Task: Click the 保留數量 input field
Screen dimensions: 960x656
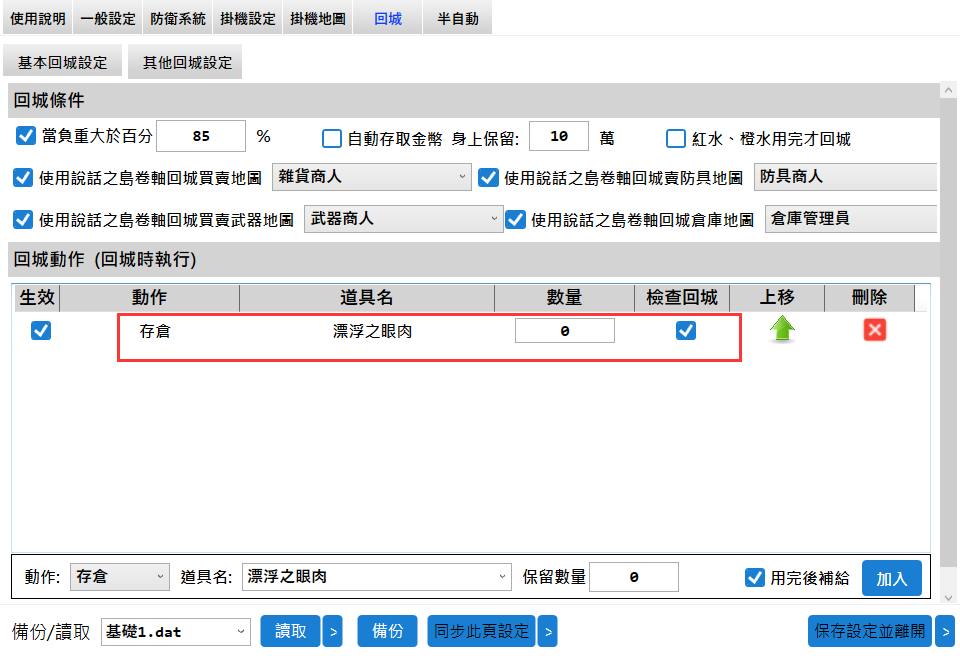Action: (x=634, y=577)
